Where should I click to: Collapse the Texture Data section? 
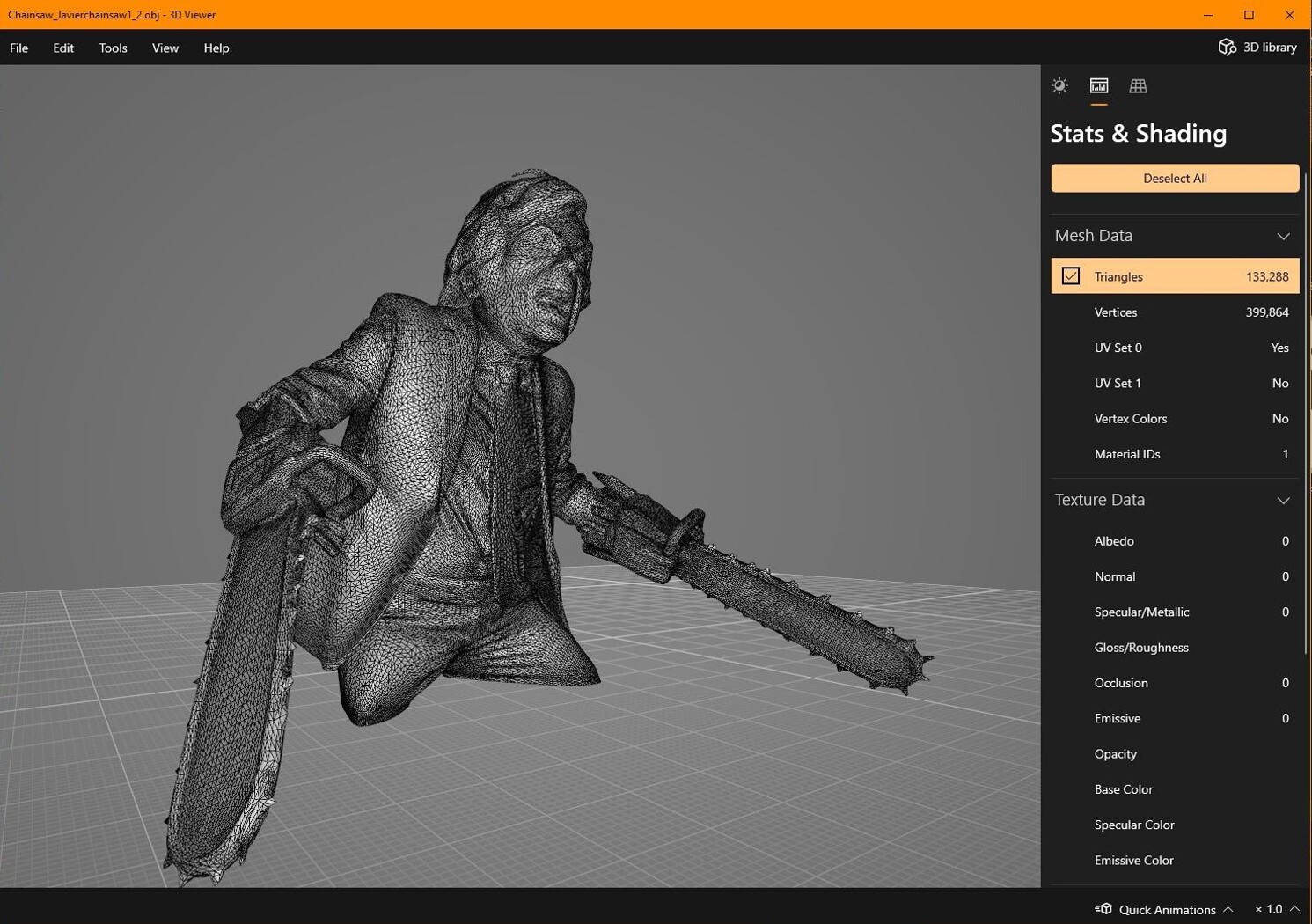click(x=1283, y=500)
